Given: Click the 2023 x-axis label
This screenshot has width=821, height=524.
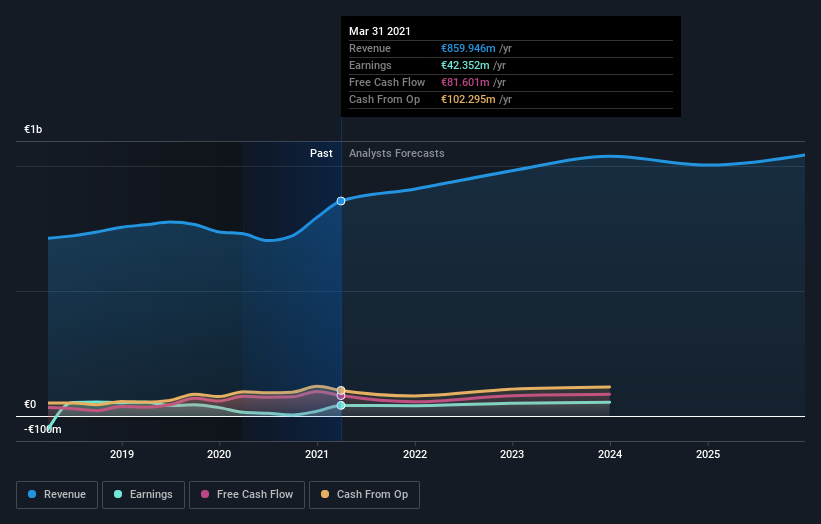Looking at the screenshot, I should [512, 454].
